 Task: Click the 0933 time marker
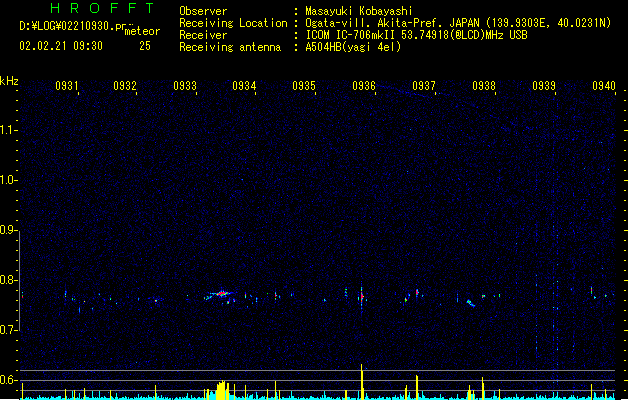[185, 85]
